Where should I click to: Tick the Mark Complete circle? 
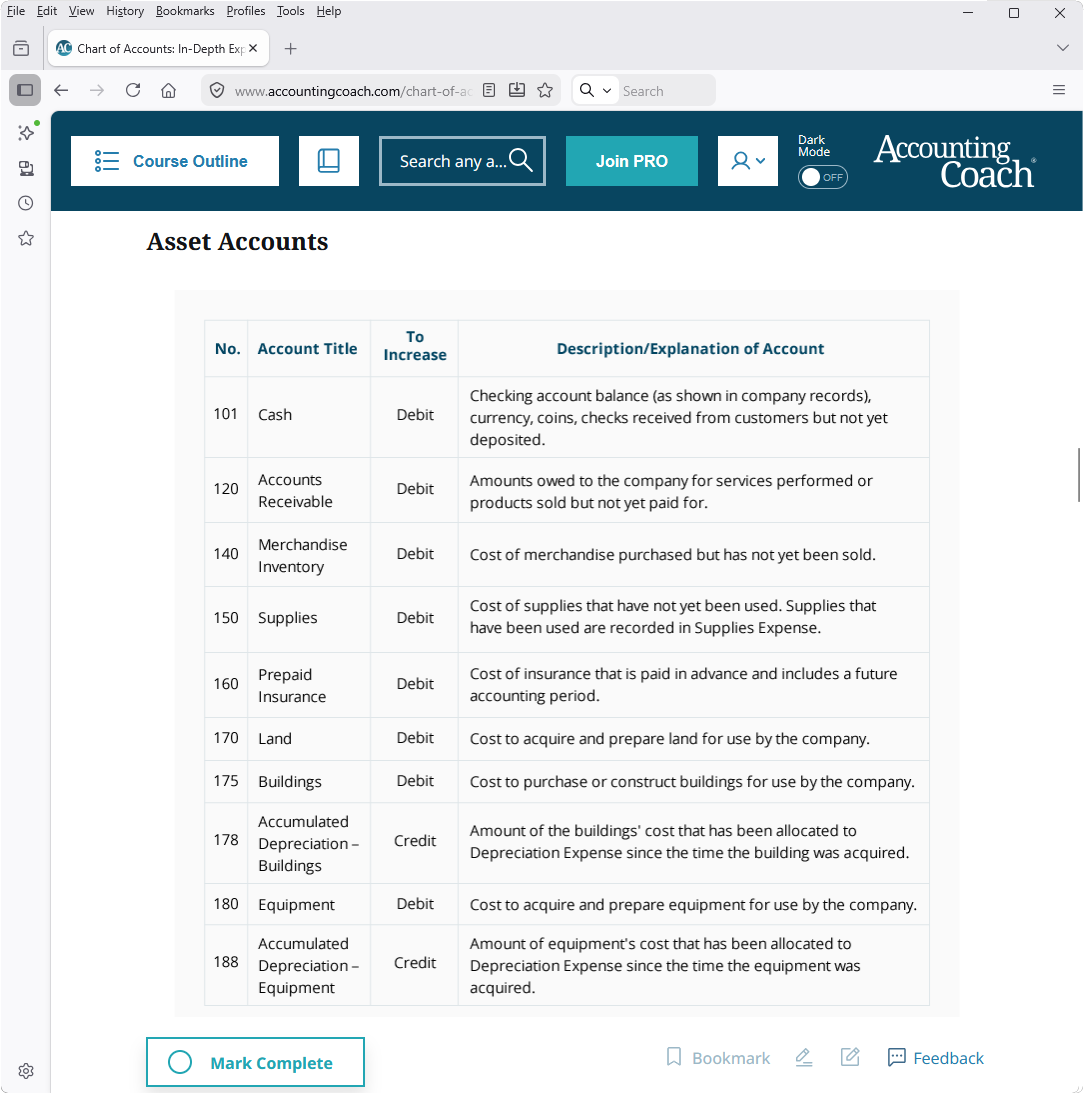click(180, 1062)
